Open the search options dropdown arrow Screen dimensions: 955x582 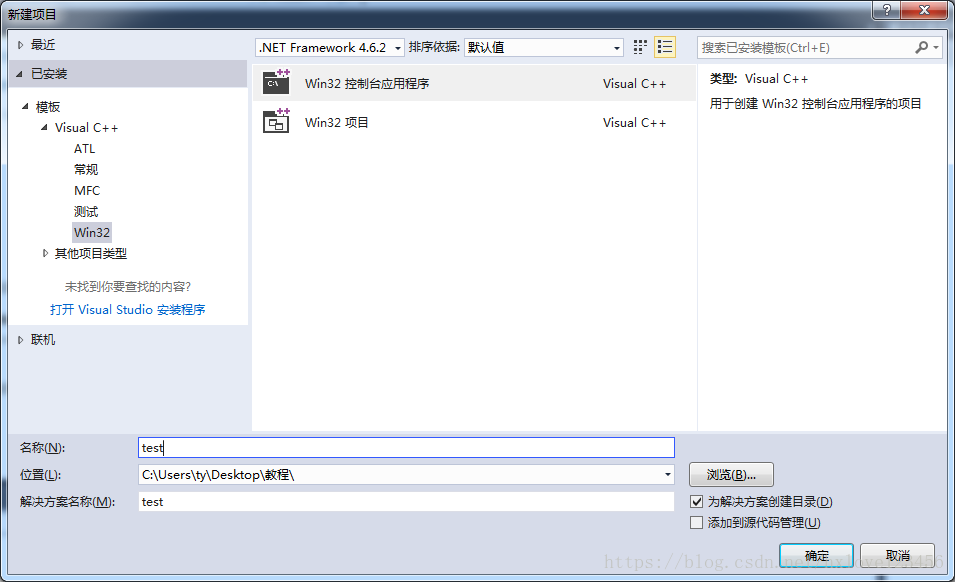click(x=936, y=47)
